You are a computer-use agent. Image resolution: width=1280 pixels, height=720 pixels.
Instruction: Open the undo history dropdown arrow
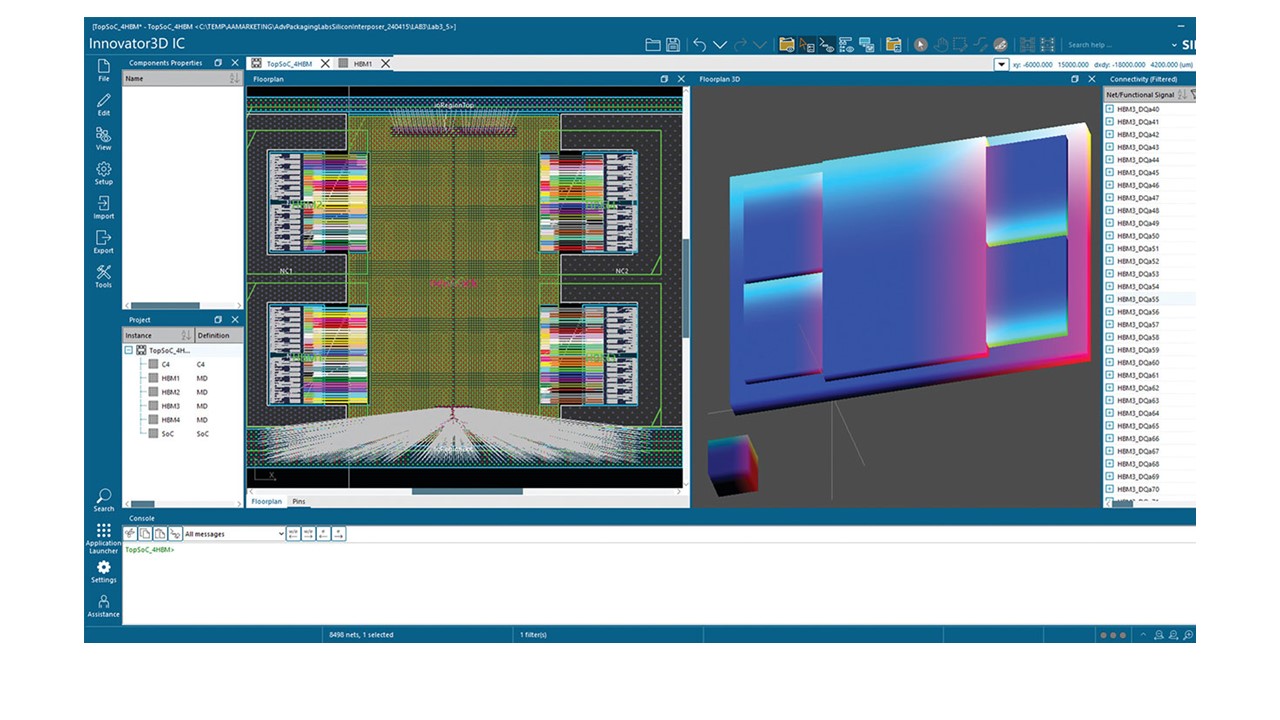719,45
